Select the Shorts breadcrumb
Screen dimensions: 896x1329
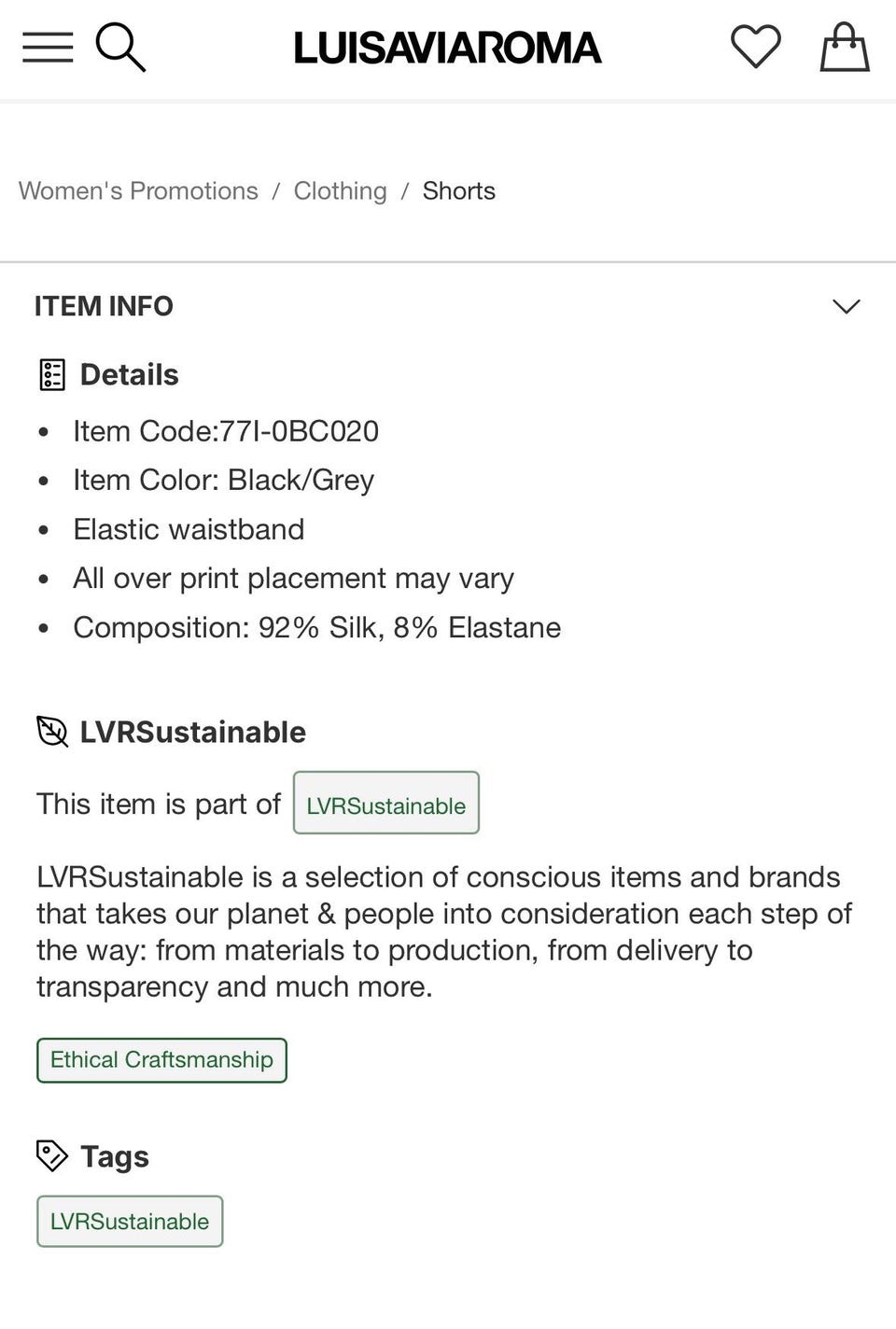pos(458,190)
